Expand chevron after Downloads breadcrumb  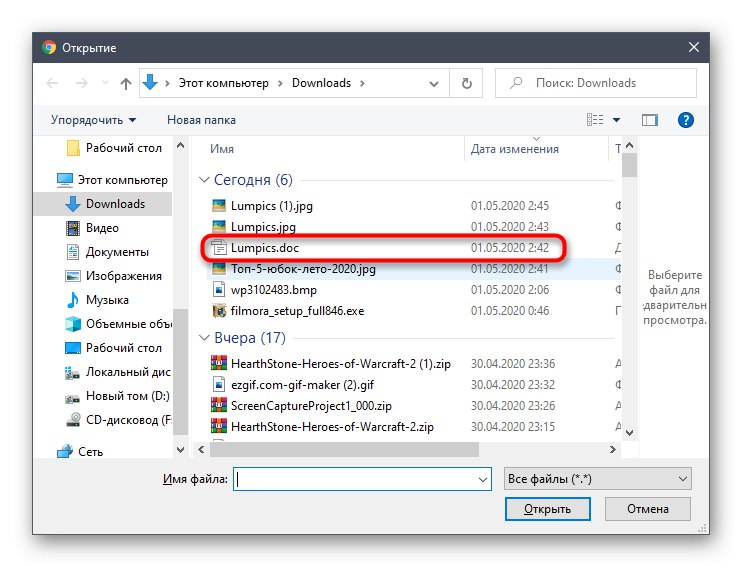(362, 83)
